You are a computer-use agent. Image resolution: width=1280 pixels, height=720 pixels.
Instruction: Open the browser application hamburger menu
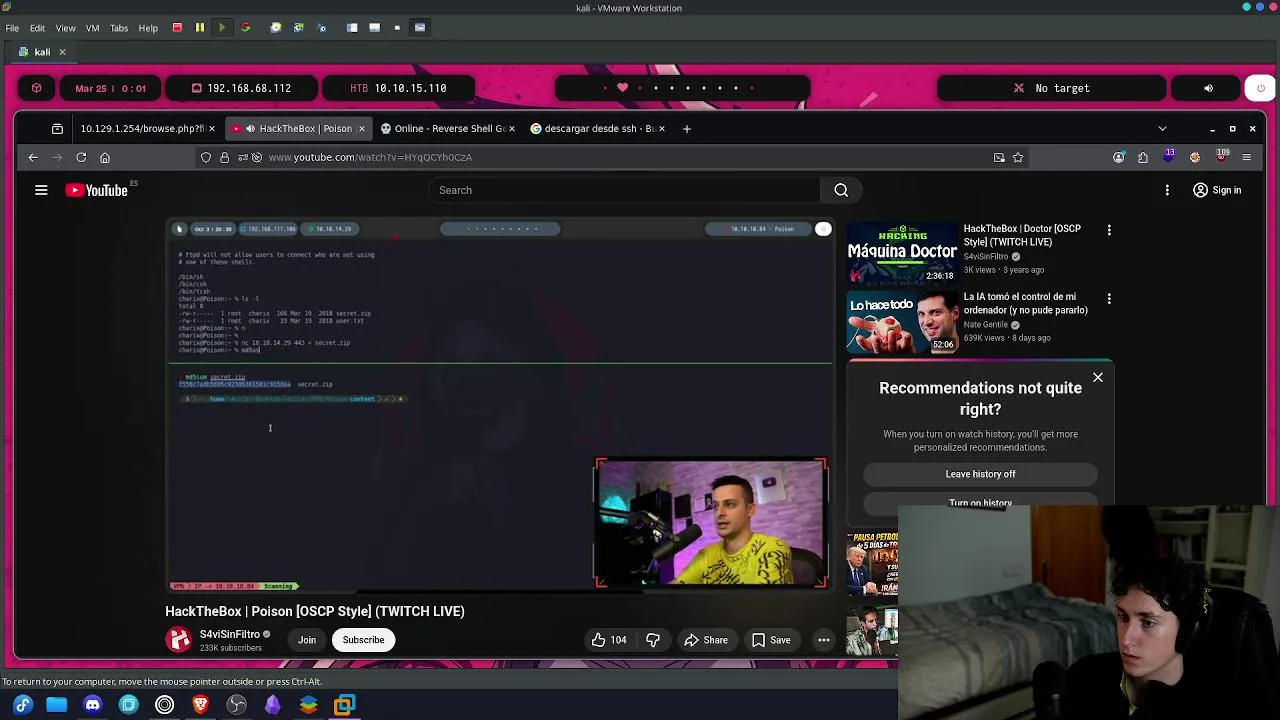[x=1246, y=157]
